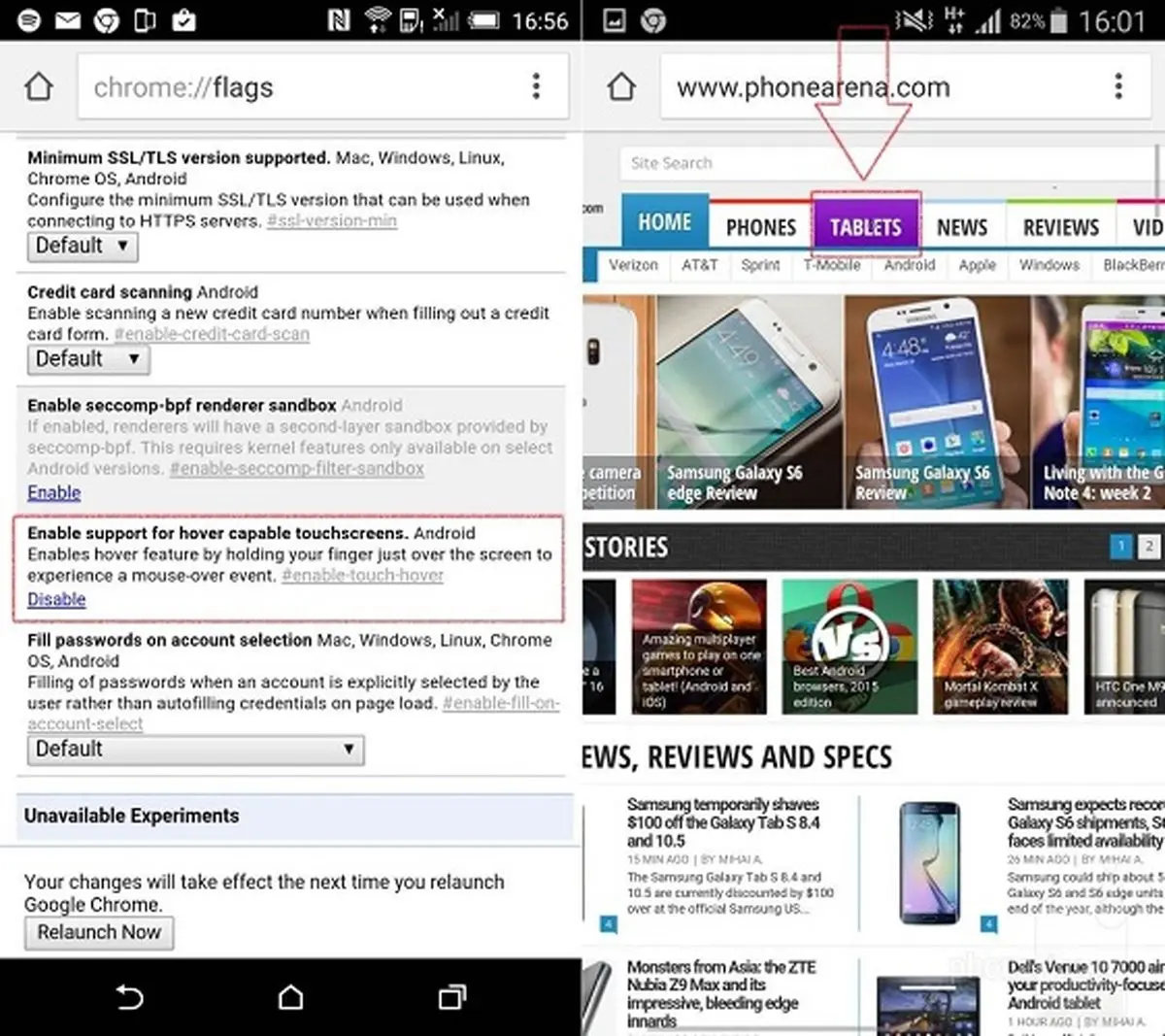Go to stories page 1
This screenshot has height=1036, width=1165.
pyautogui.click(x=1121, y=547)
